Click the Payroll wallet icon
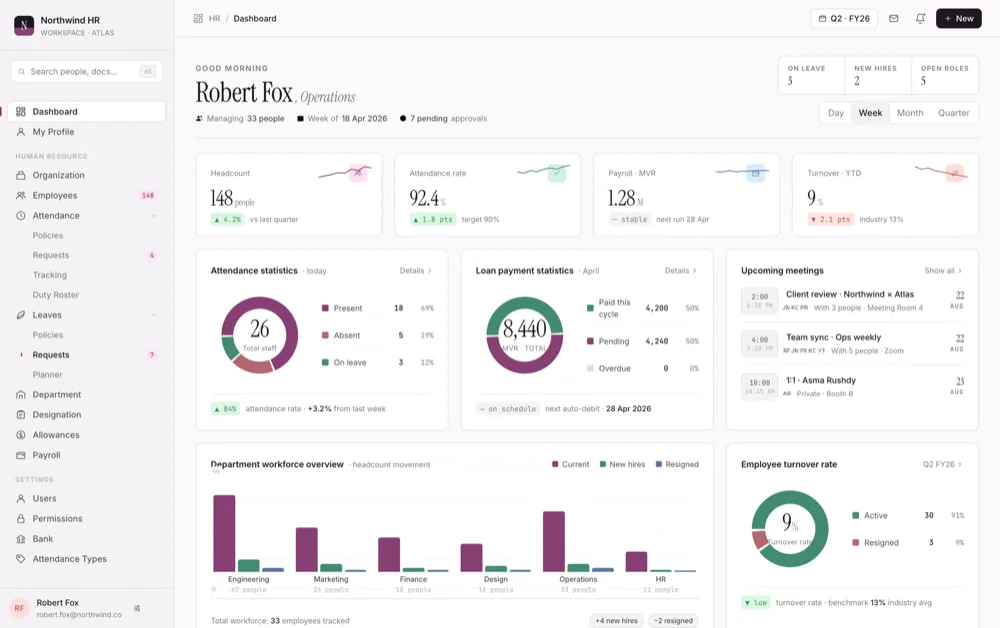The height and width of the screenshot is (628, 1000). pos(21,455)
